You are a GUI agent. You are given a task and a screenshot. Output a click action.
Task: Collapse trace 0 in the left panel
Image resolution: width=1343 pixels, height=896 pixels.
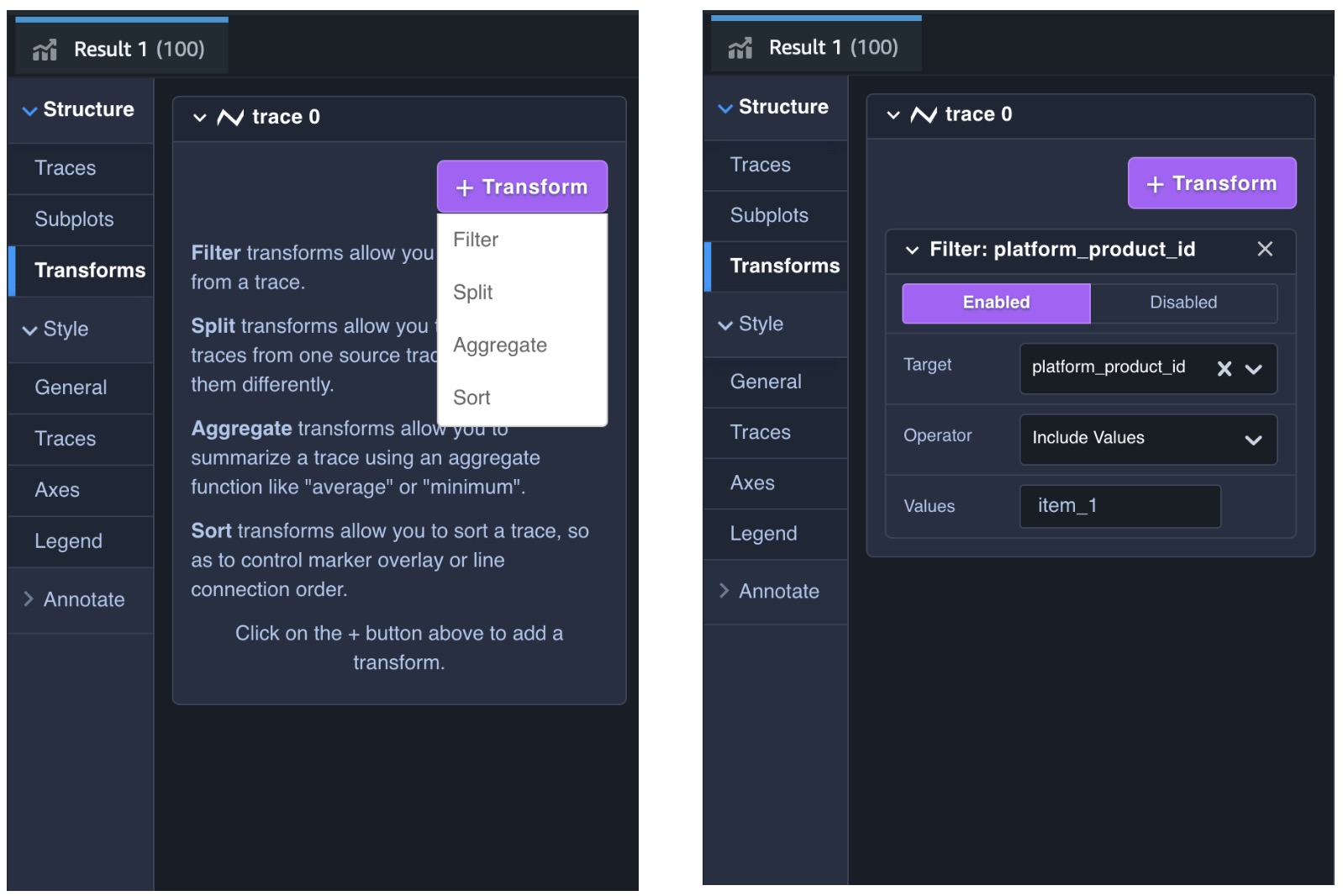(x=199, y=118)
